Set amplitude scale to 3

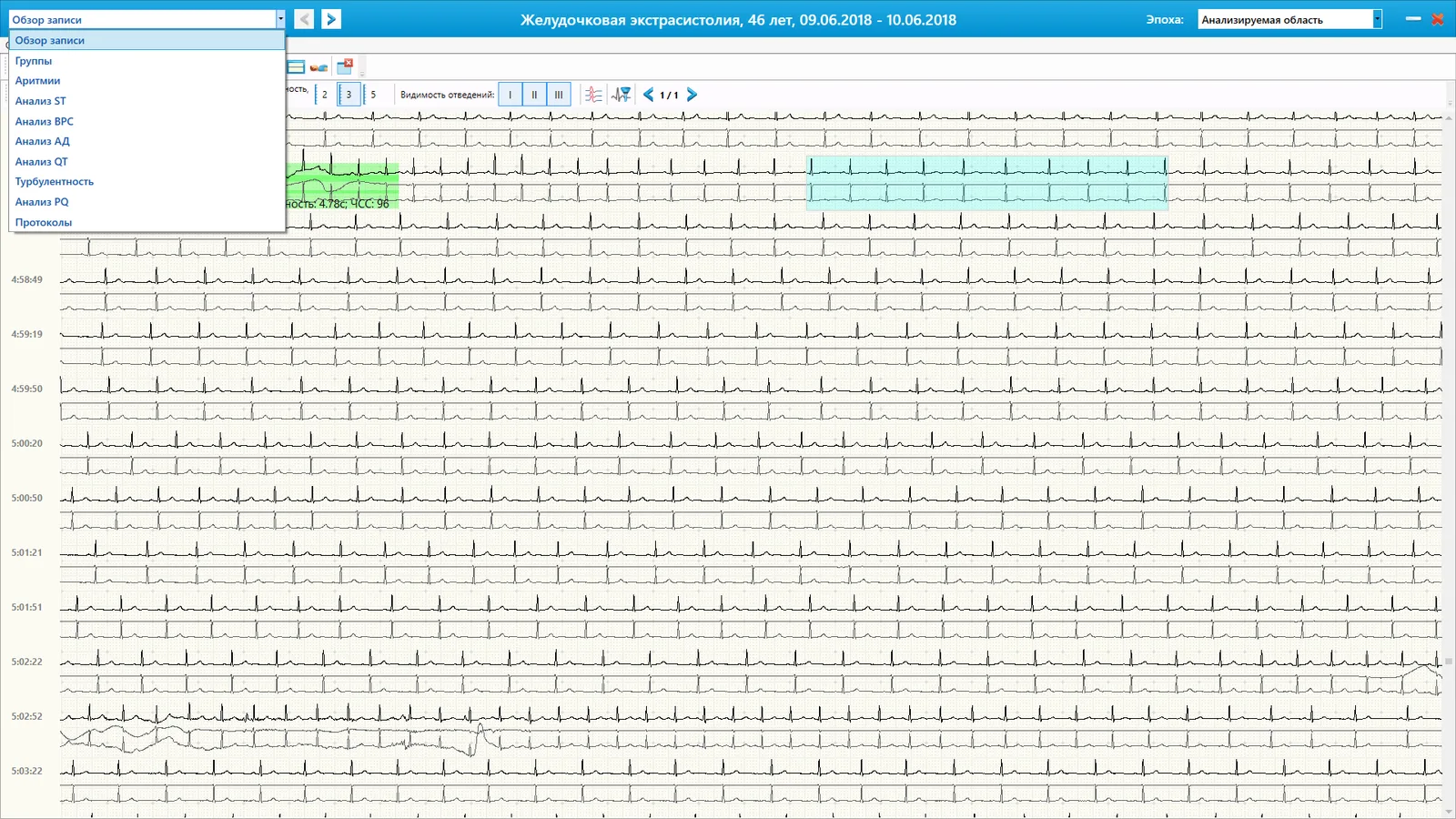(349, 95)
